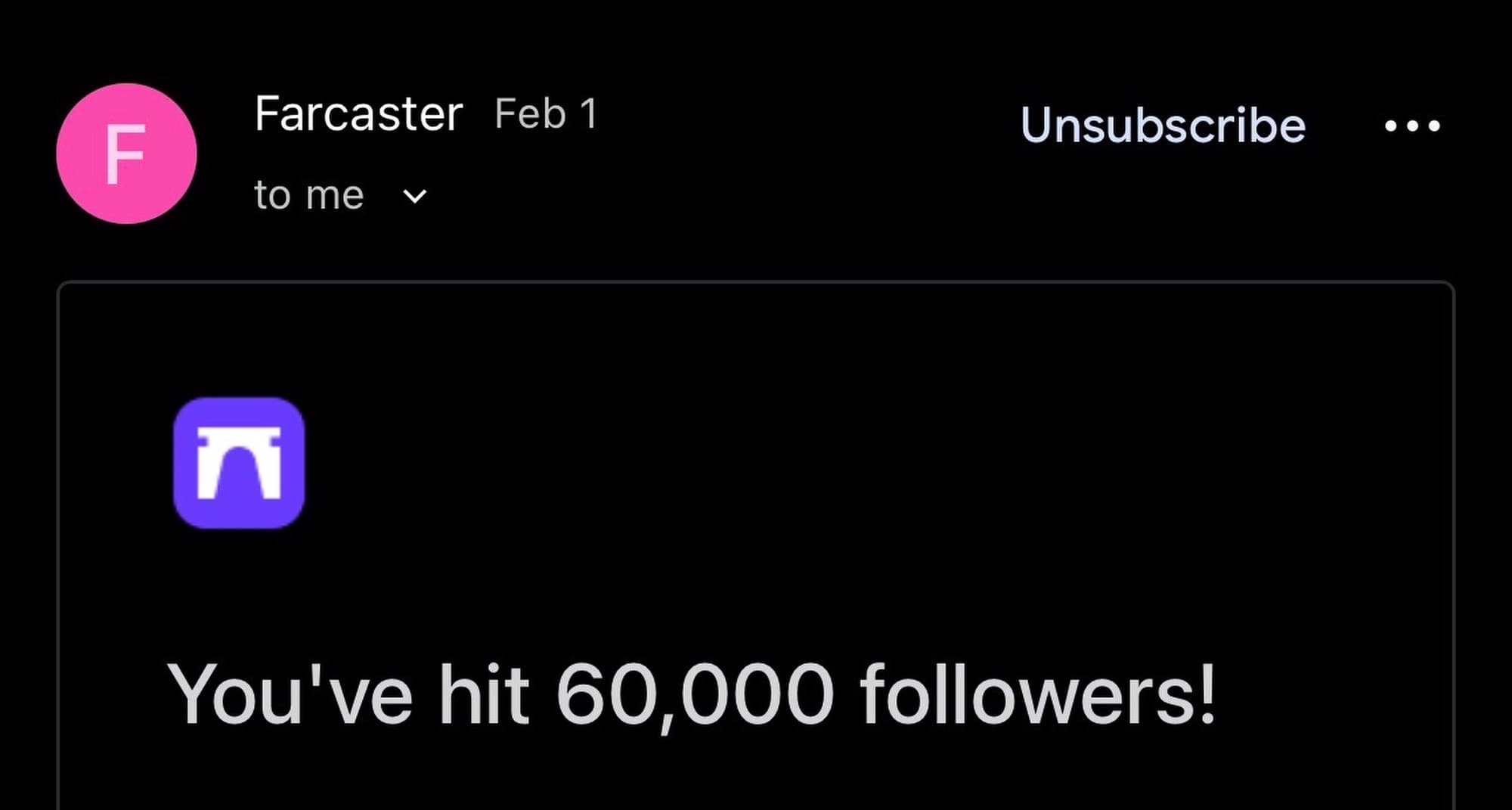View the Farcaster sender profile picture

coord(126,154)
